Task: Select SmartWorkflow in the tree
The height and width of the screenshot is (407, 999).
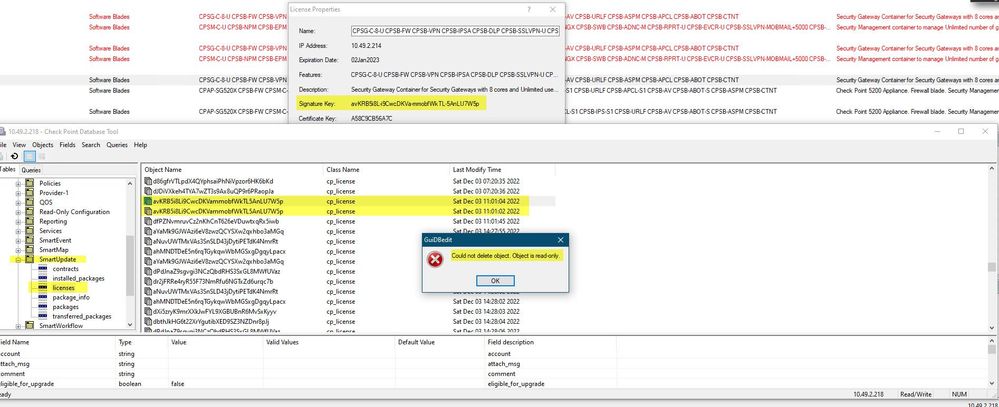Action: click(61, 326)
